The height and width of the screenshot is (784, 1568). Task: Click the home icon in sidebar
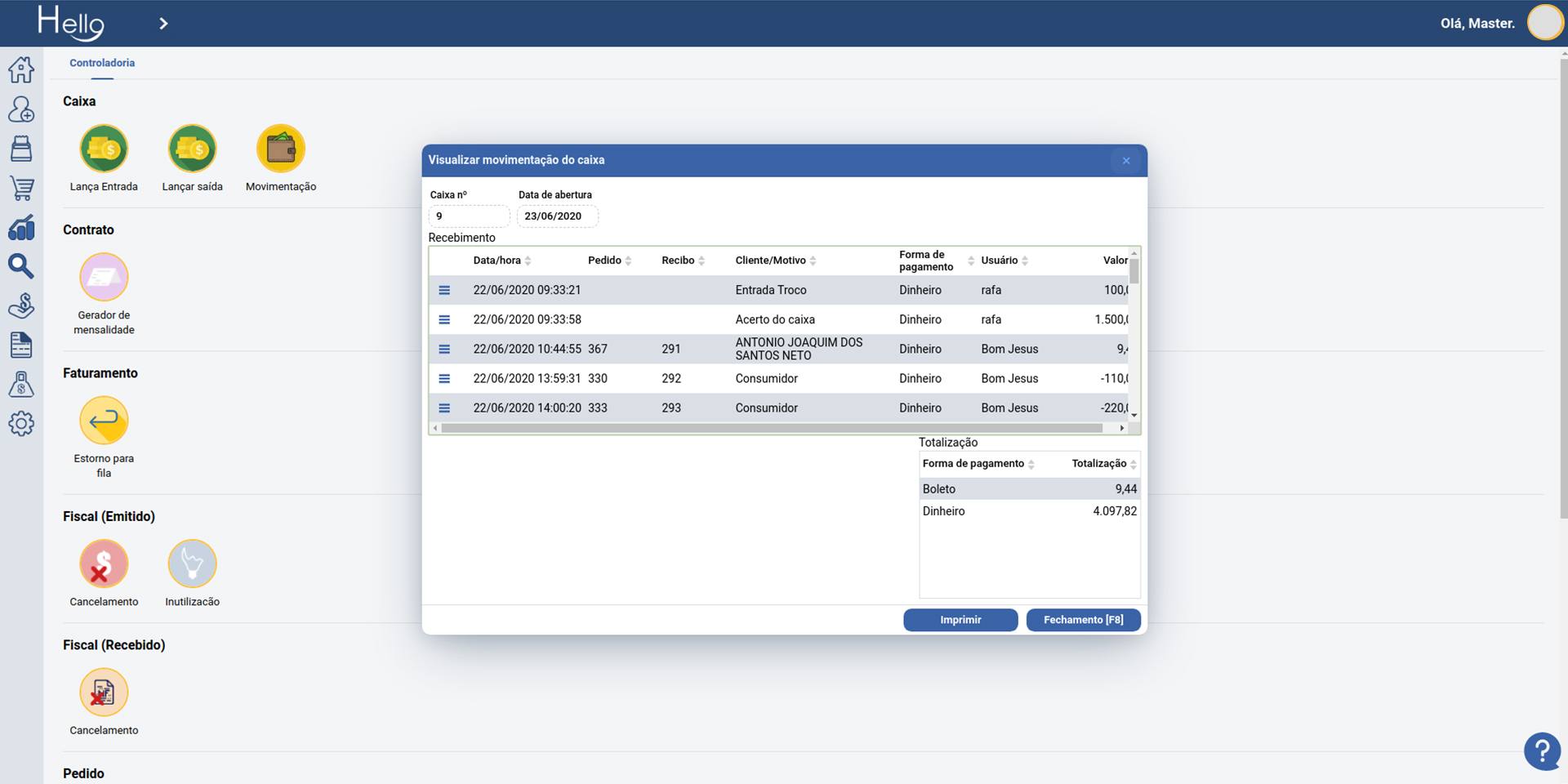(x=21, y=70)
